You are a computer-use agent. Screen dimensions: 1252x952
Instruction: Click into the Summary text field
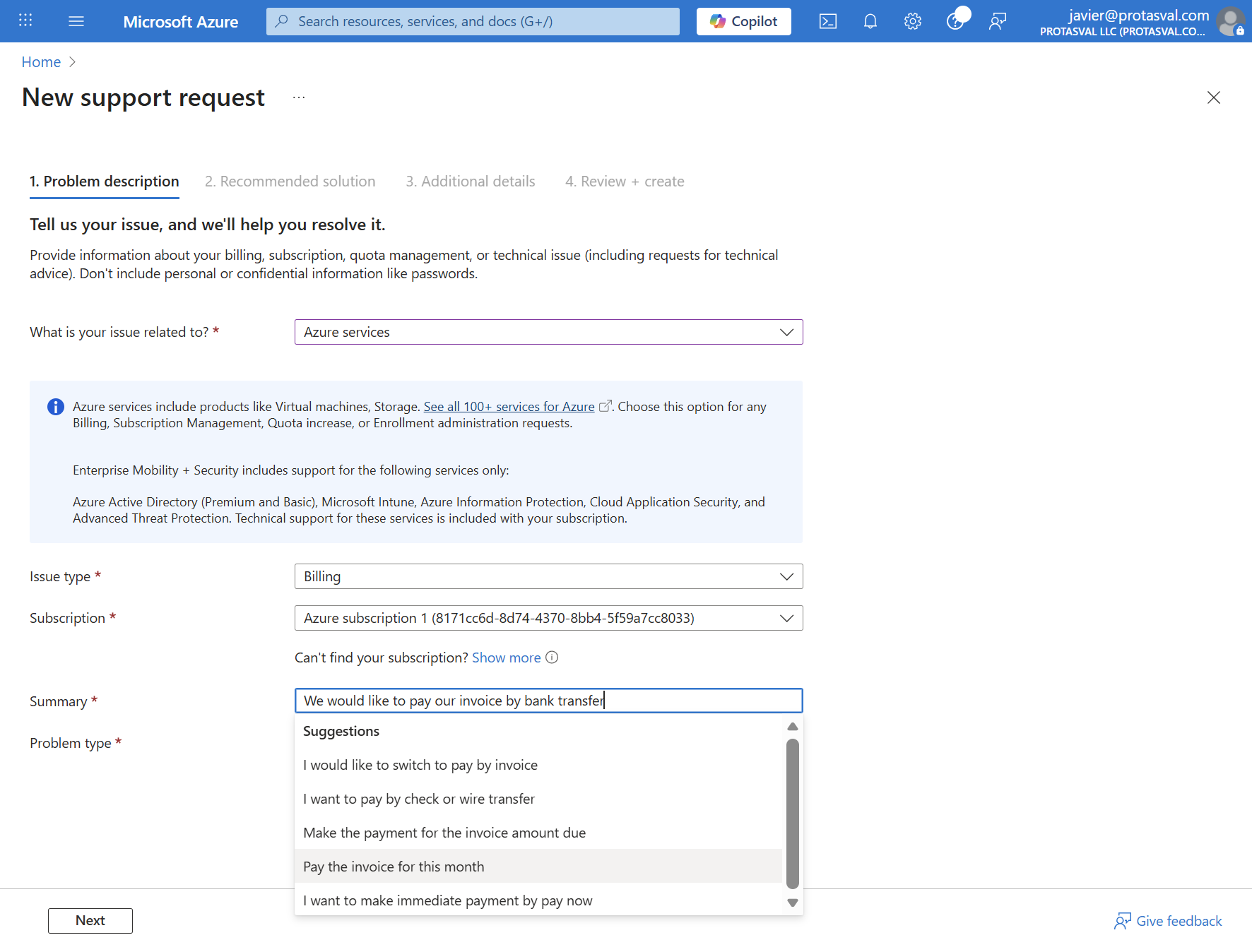click(x=549, y=701)
